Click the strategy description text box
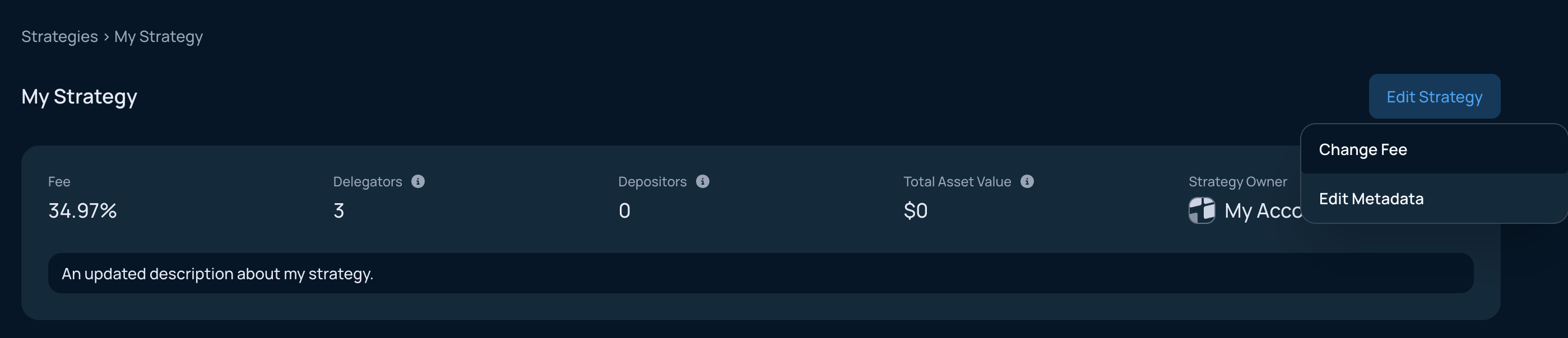1568x338 pixels. [x=760, y=274]
